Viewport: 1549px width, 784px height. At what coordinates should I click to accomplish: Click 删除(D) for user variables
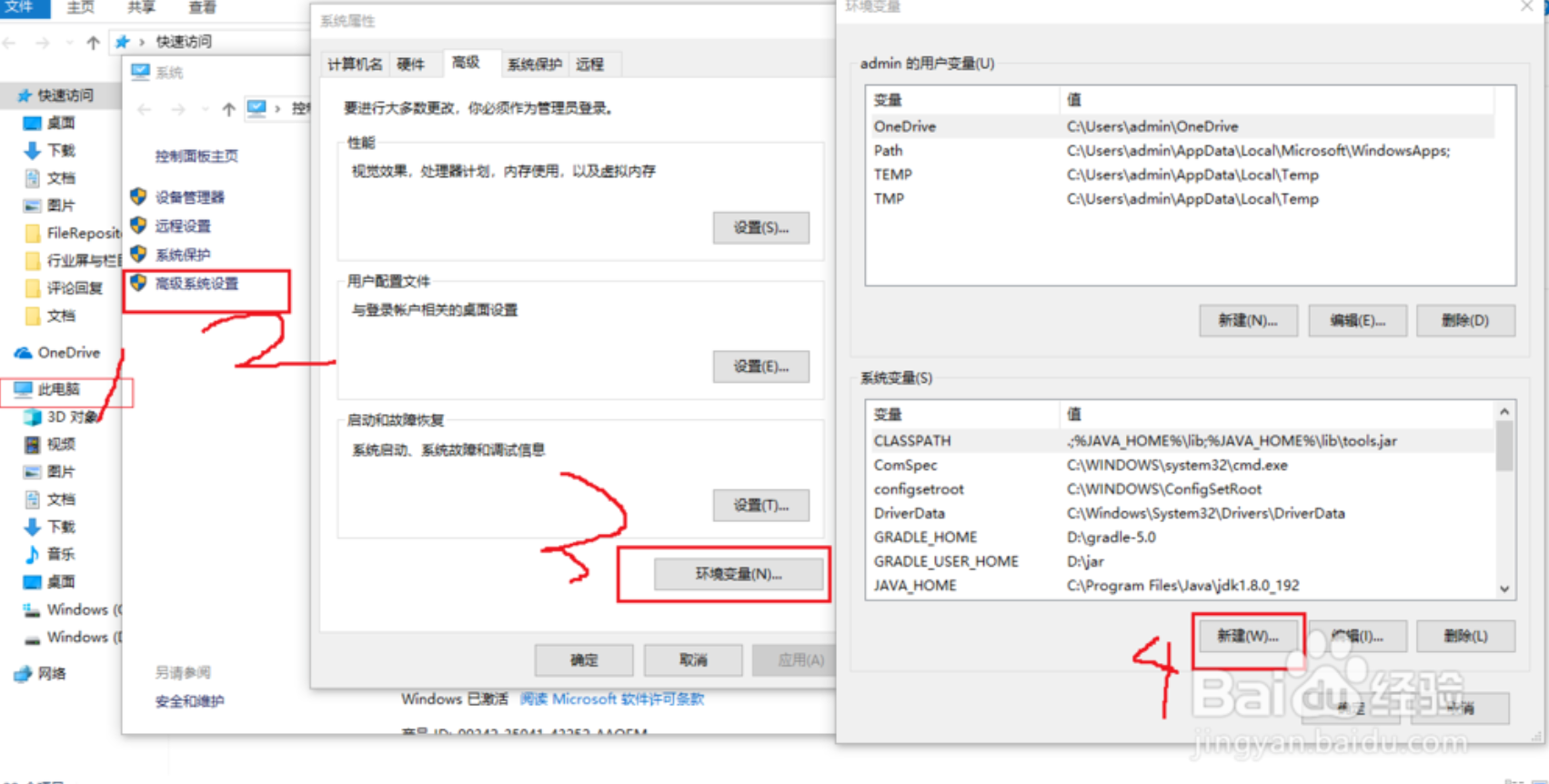pos(1465,320)
